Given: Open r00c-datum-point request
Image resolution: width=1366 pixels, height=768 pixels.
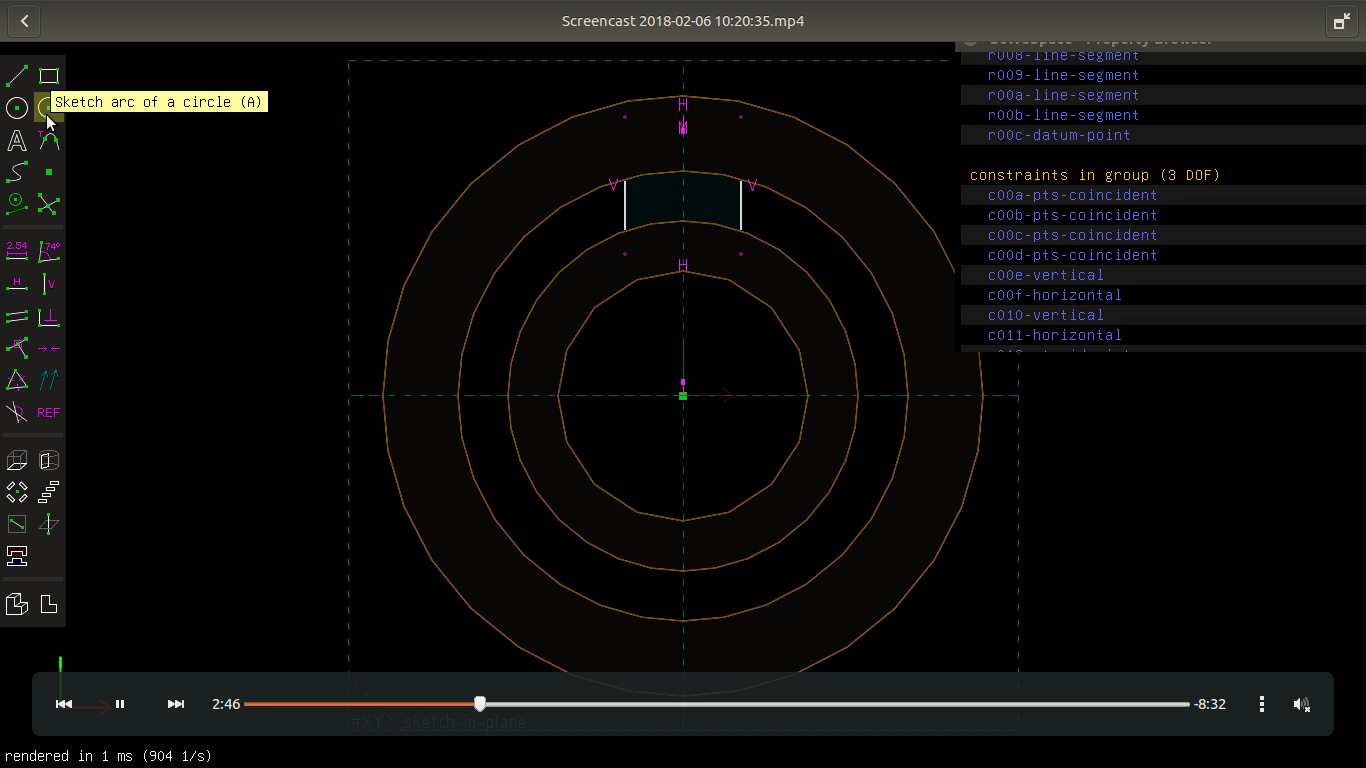Looking at the screenshot, I should point(1059,135).
